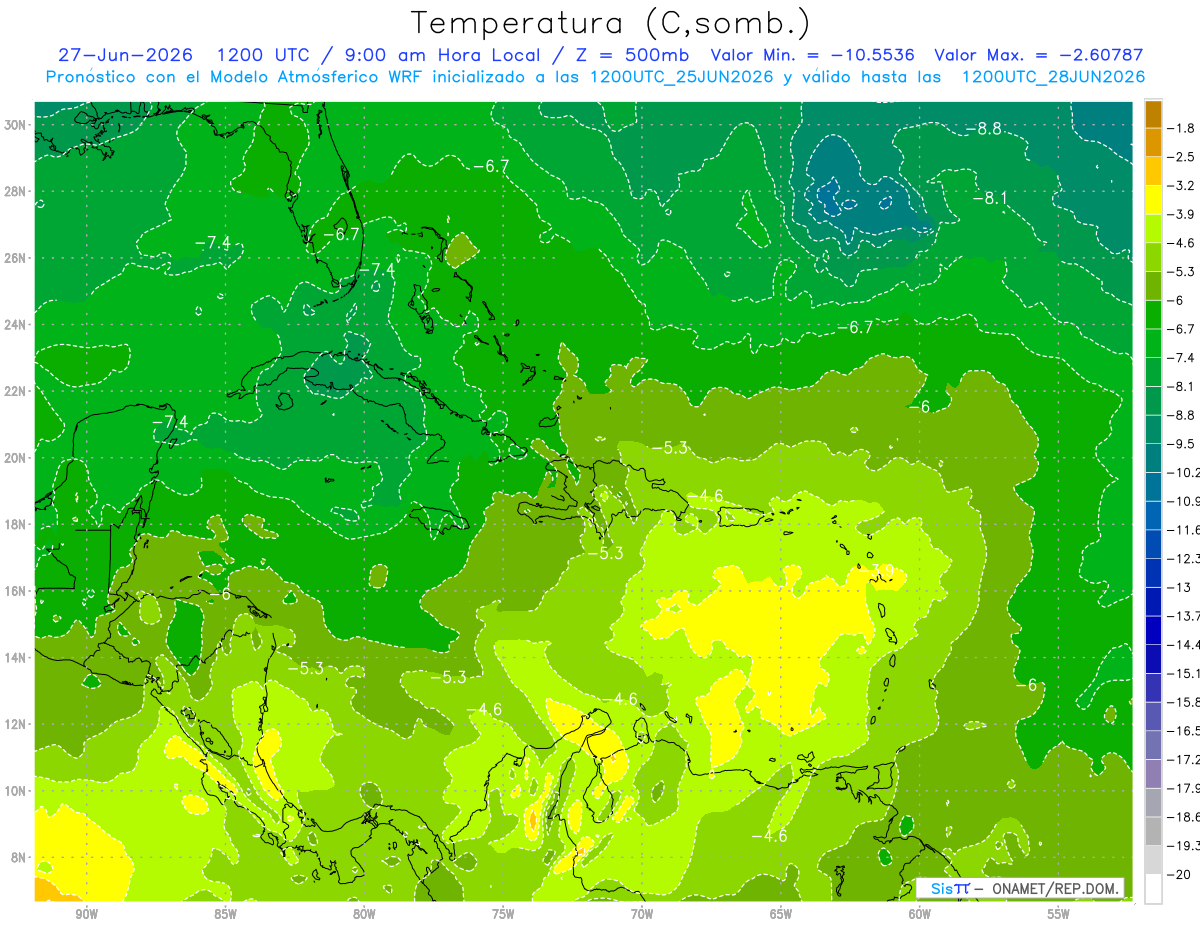Click the colorbar scale value -10.9
The width and height of the screenshot is (1200, 927).
click(1184, 501)
